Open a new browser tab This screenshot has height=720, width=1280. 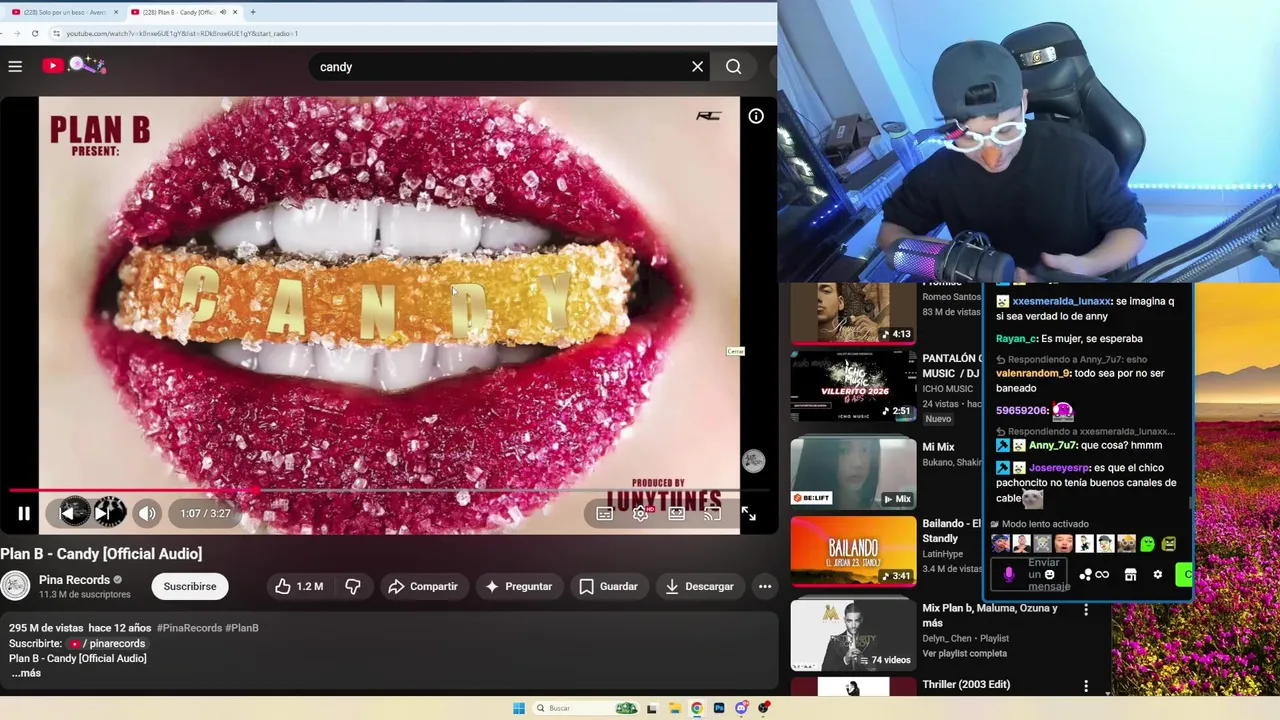point(253,12)
